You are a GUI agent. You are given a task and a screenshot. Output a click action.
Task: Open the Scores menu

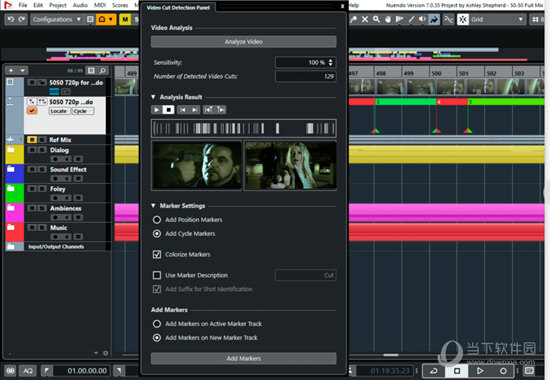(x=120, y=5)
